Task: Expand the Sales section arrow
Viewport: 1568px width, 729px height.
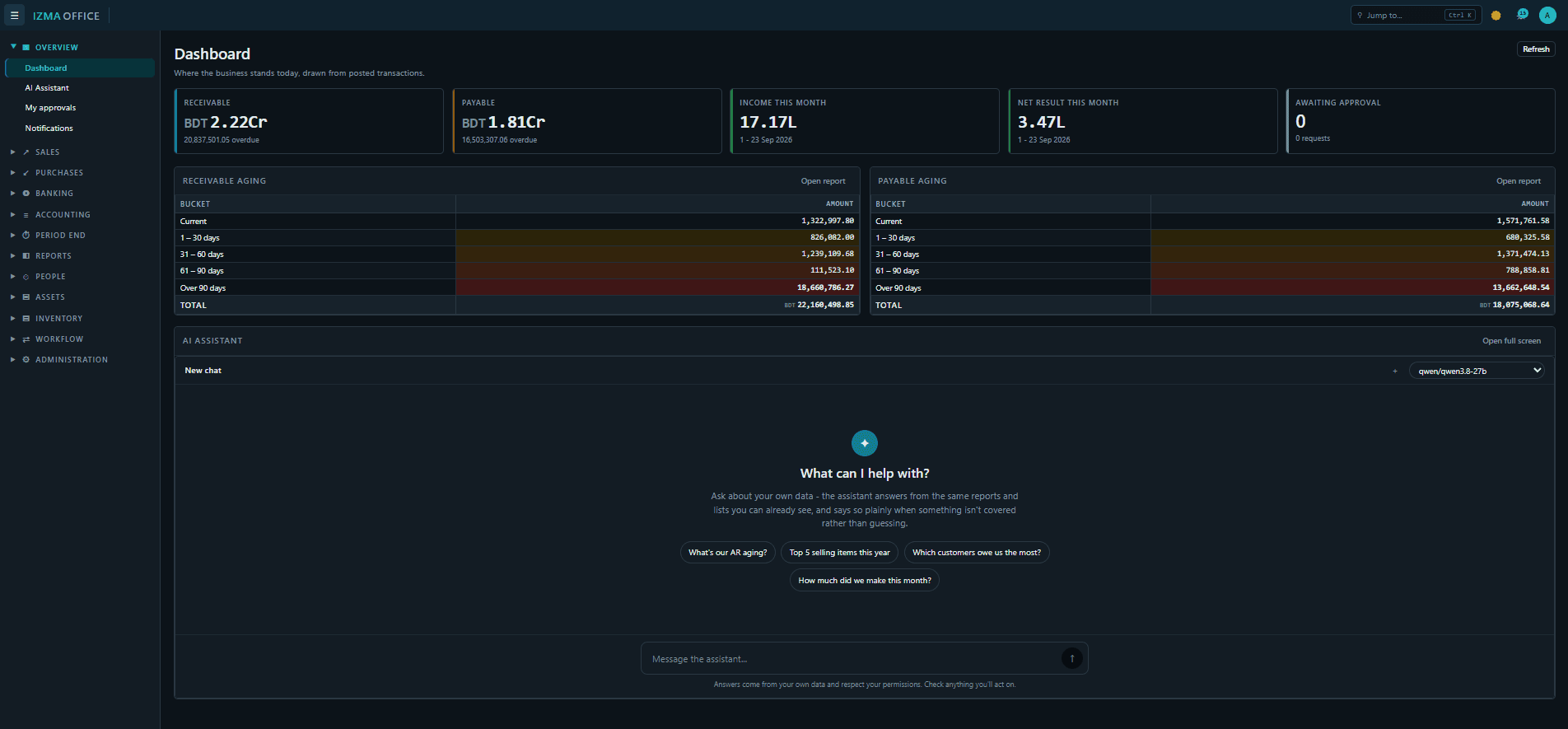Action: pos(13,152)
